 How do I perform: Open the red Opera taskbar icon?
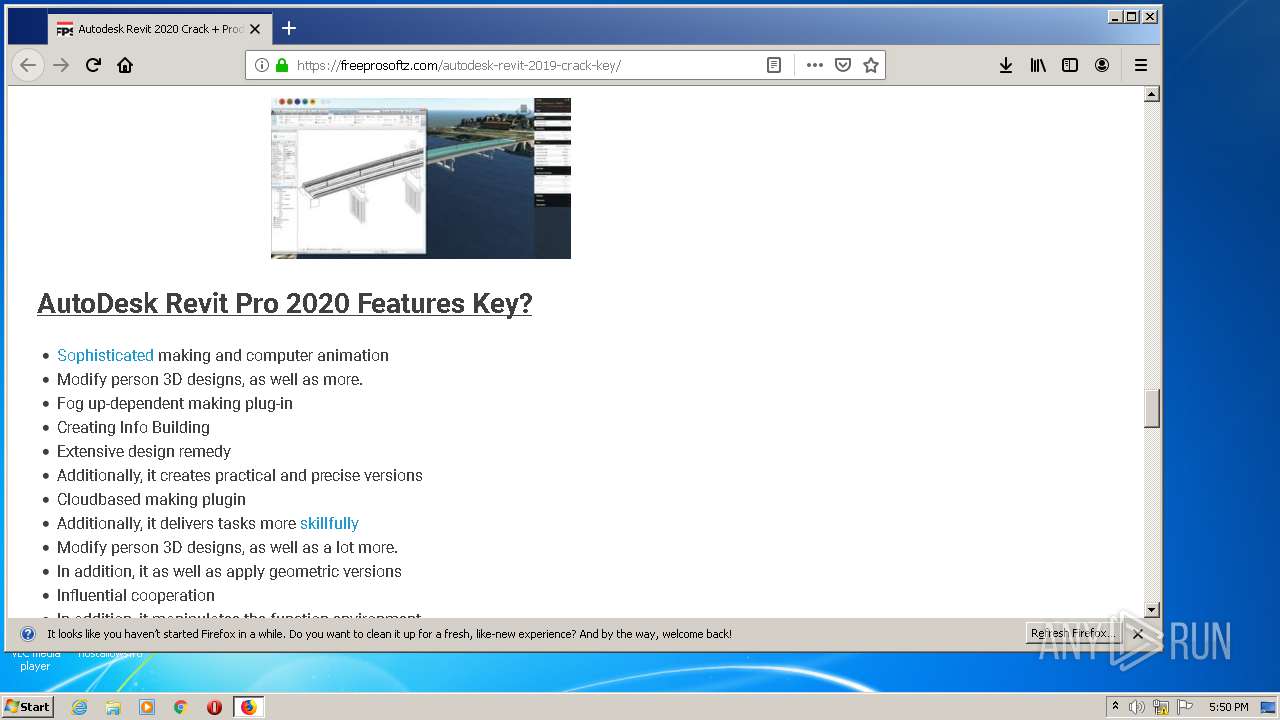(214, 707)
